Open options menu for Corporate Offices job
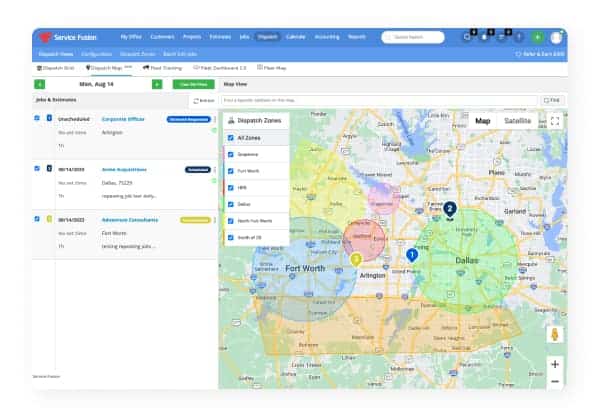The image size is (601, 416). tap(216, 118)
